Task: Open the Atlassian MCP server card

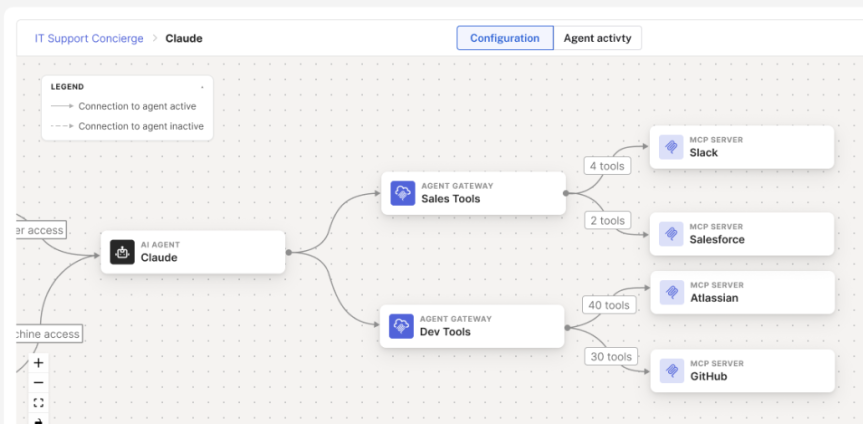Action: 742,292
